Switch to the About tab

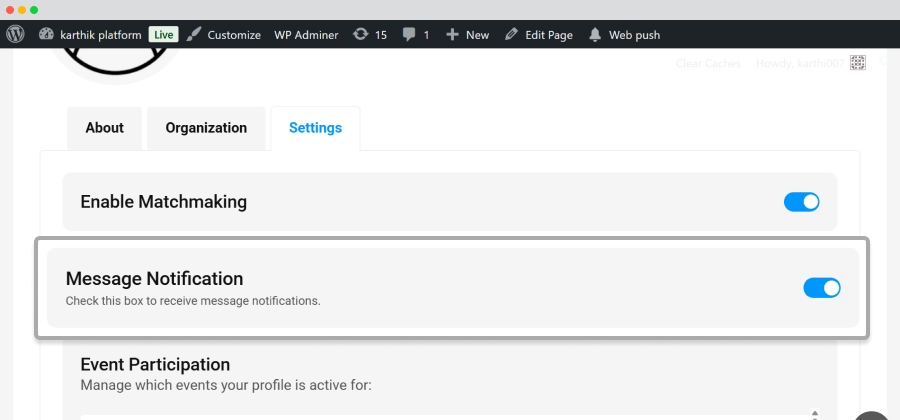coord(104,128)
